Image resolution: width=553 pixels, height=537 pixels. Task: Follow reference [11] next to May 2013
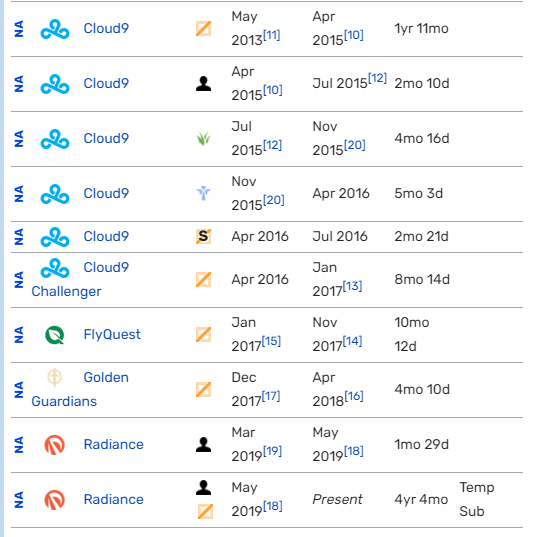click(272, 36)
